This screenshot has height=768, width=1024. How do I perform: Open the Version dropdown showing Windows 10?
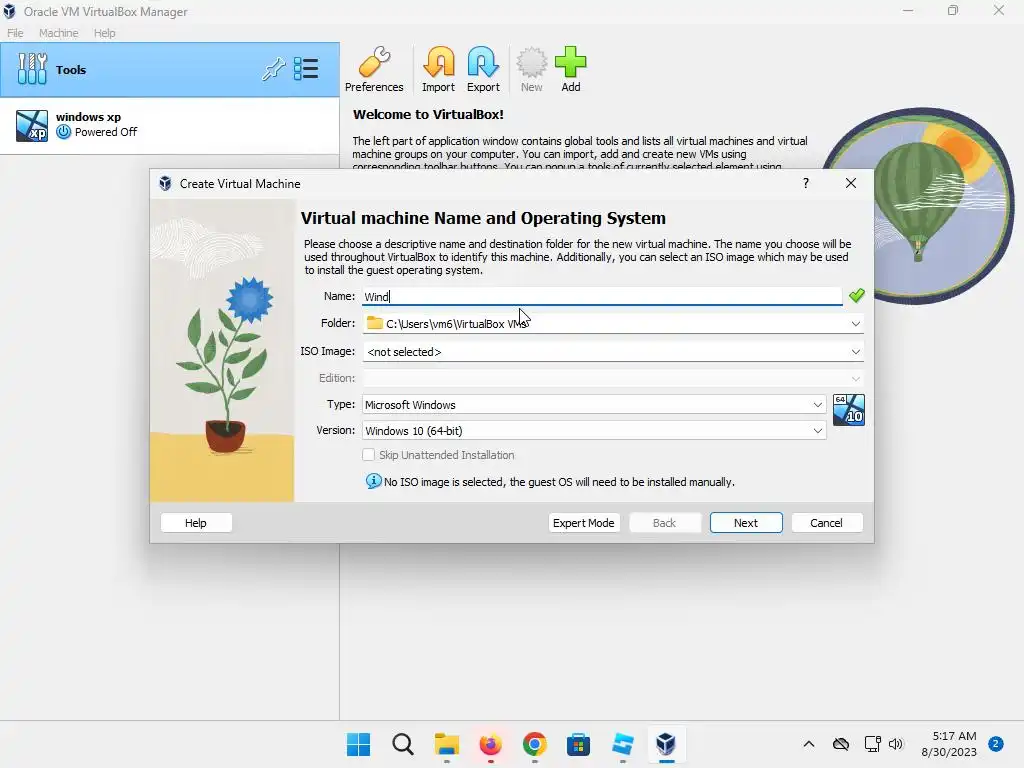594,431
